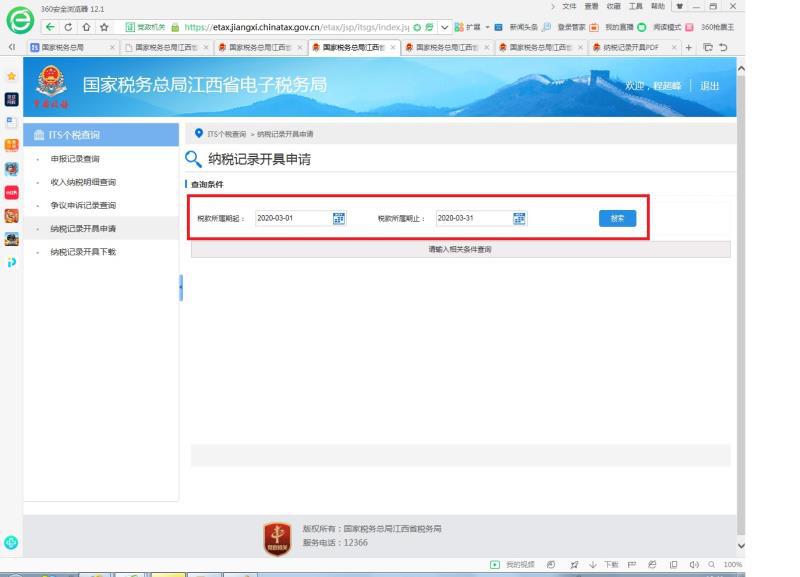Select 争议申诉记录查询 in the sidebar
Viewport: 800px width, 577px height.
click(x=83, y=206)
